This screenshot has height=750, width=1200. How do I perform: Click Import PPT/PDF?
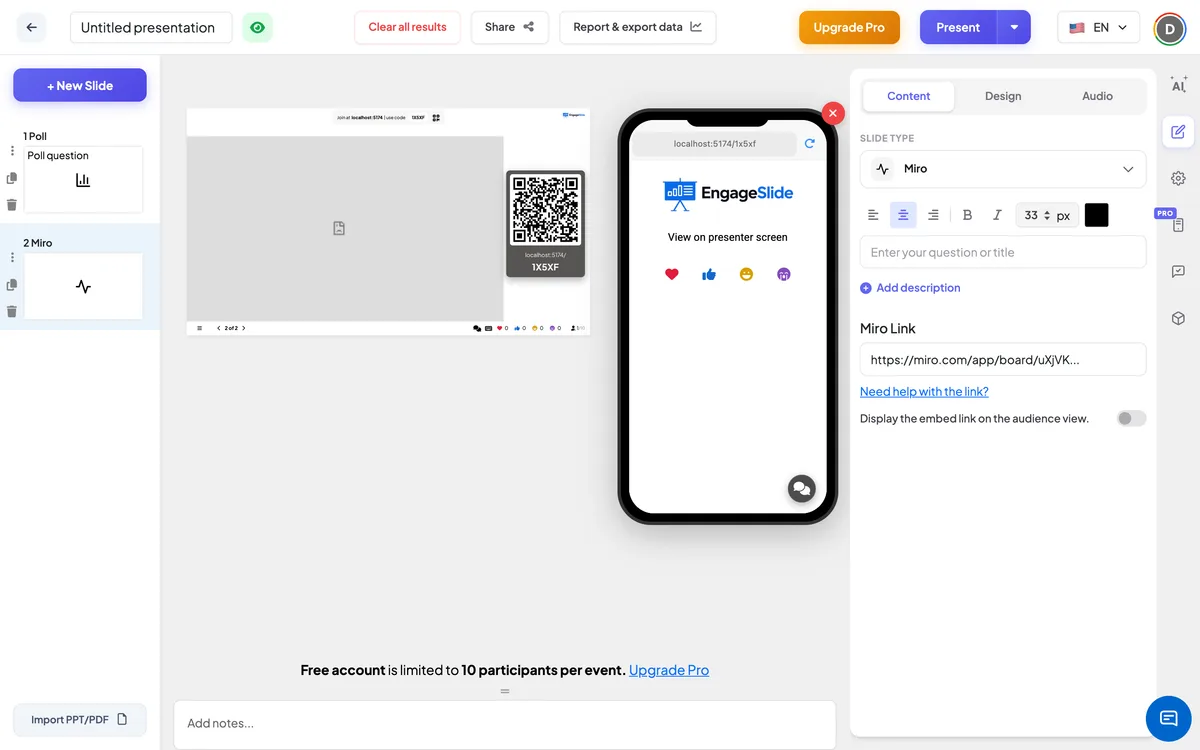tap(80, 719)
